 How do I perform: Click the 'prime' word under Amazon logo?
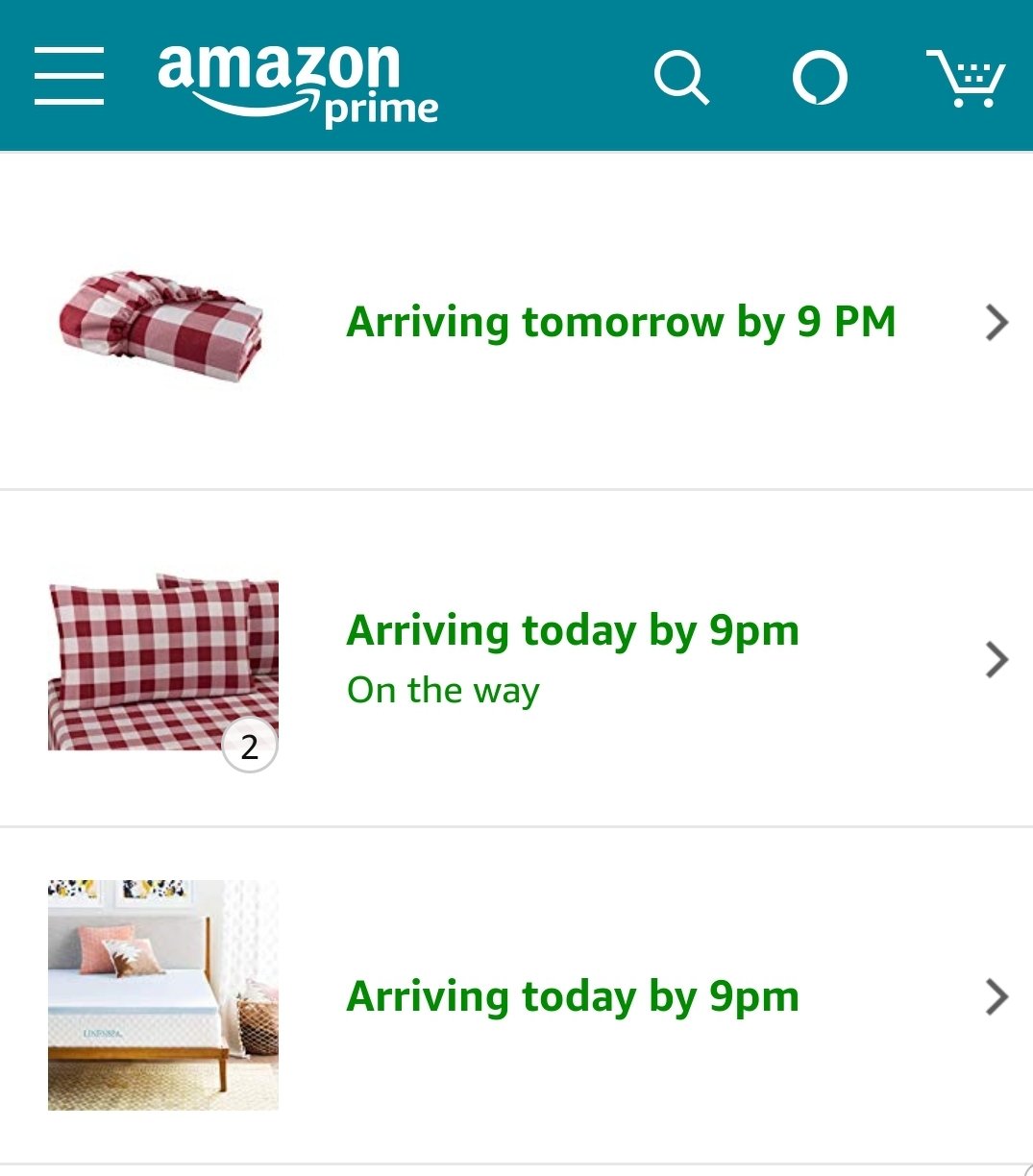click(381, 110)
